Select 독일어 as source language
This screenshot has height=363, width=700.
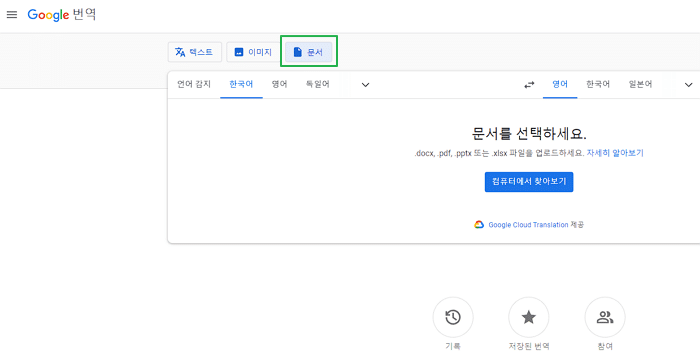pyautogui.click(x=317, y=84)
